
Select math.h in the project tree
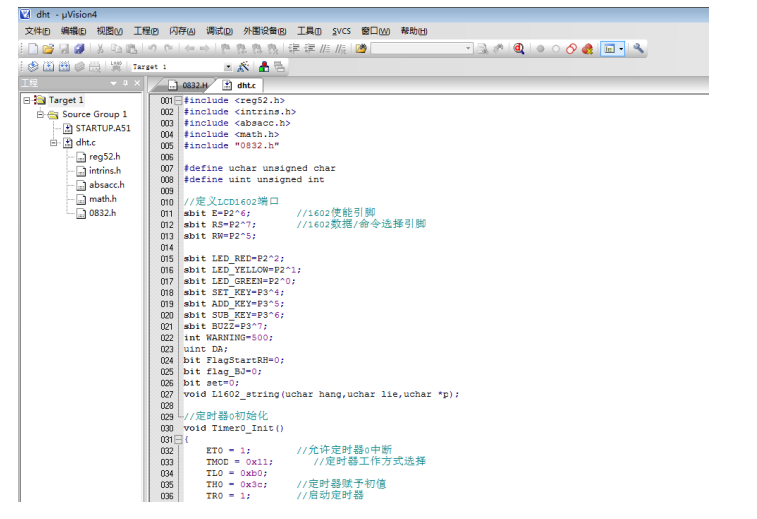[103, 199]
